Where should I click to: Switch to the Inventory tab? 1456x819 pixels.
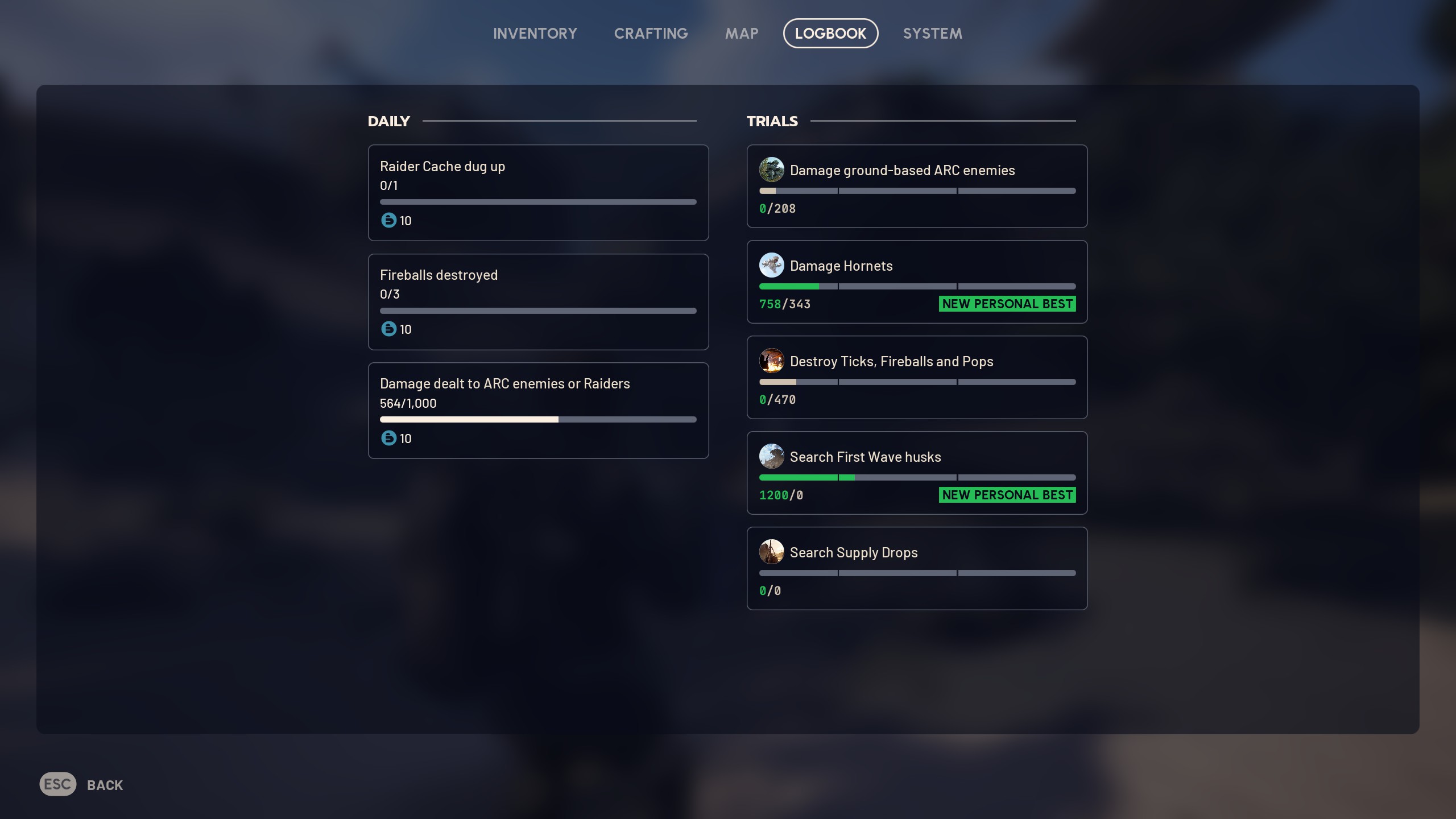pyautogui.click(x=535, y=34)
